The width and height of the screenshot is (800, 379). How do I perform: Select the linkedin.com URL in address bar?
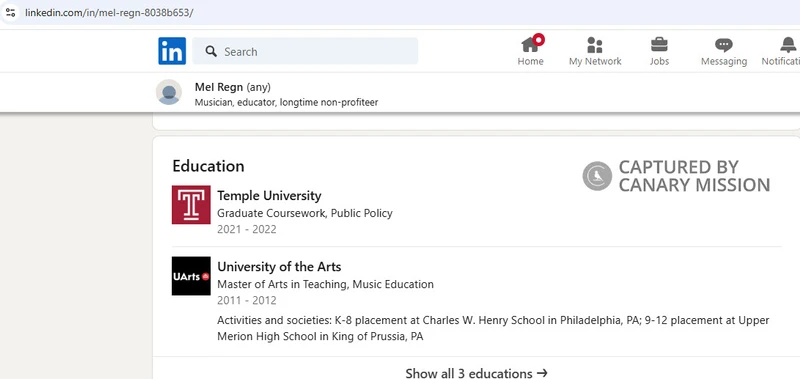pyautogui.click(x=109, y=12)
